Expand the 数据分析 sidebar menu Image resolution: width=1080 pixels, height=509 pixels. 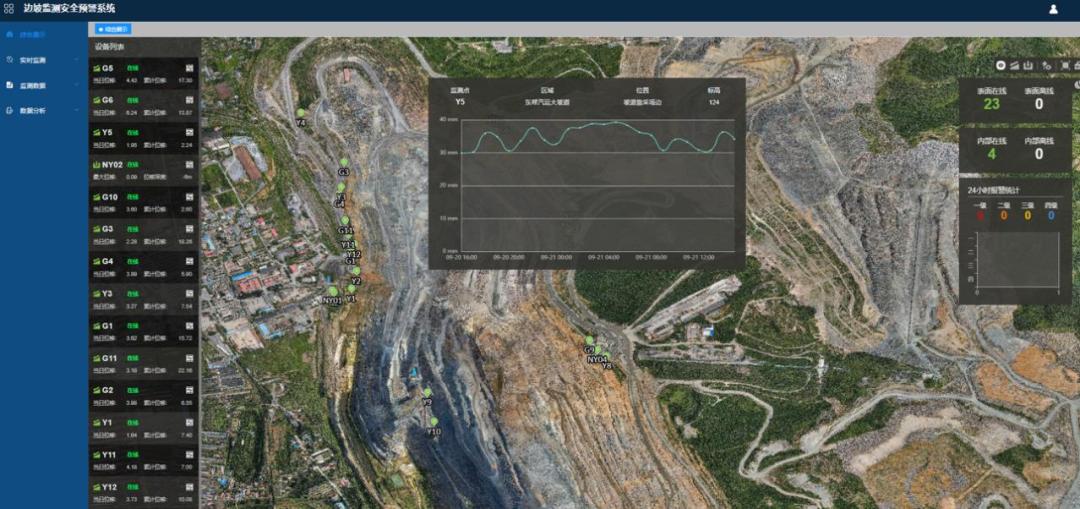[x=43, y=110]
